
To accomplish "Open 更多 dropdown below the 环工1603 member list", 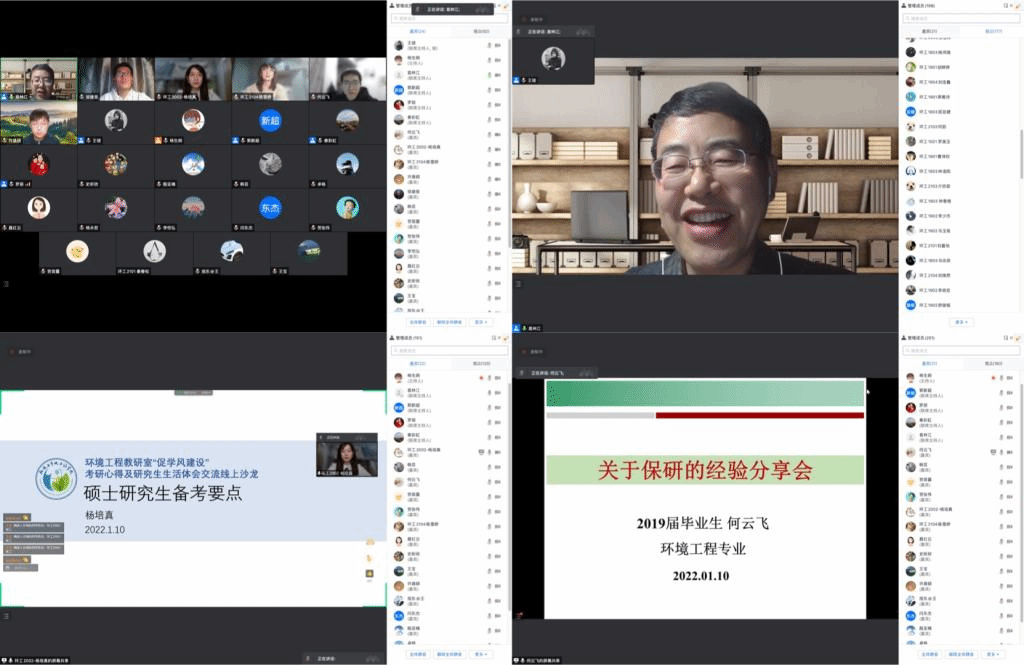I will click(960, 322).
